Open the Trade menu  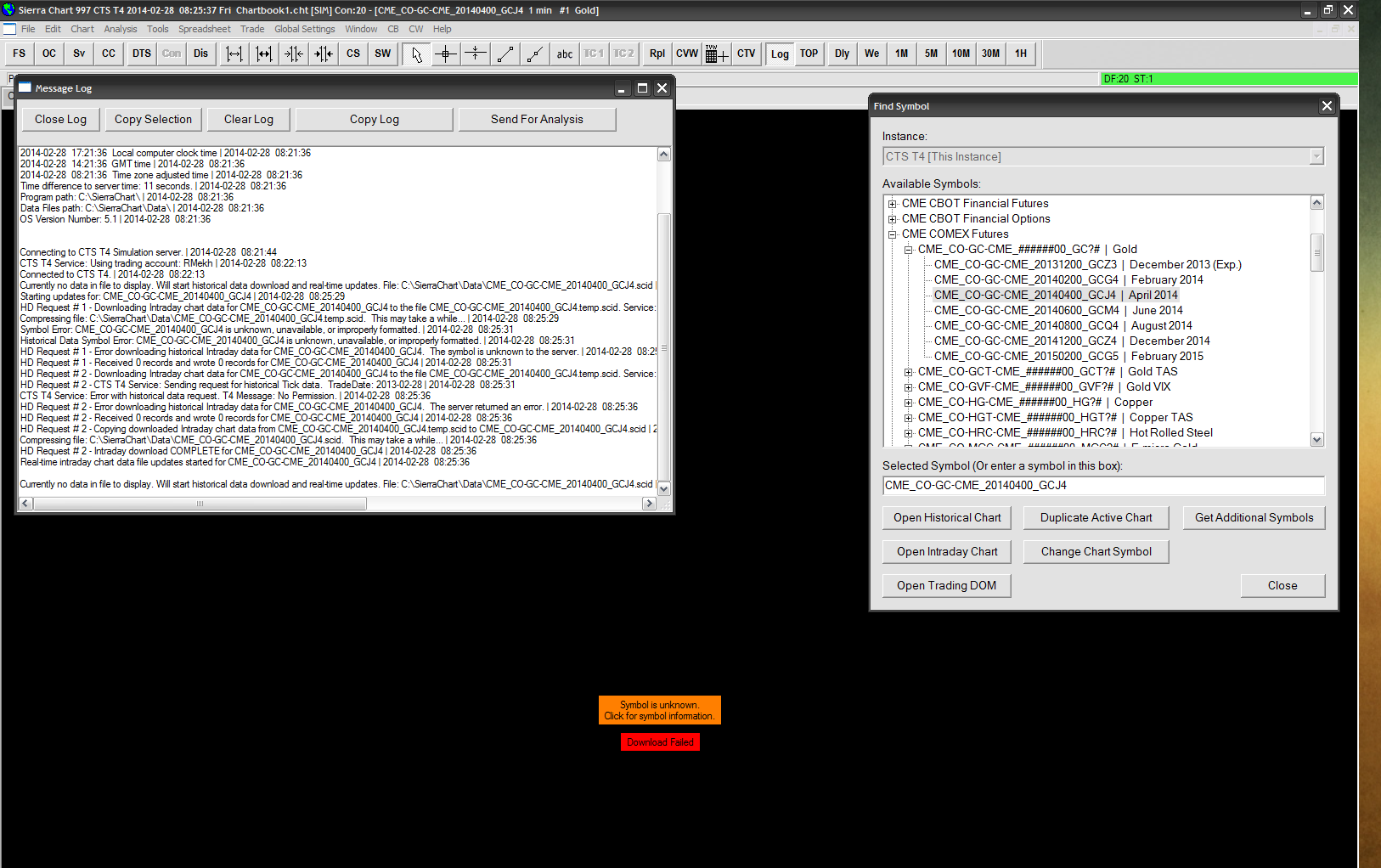point(252,29)
